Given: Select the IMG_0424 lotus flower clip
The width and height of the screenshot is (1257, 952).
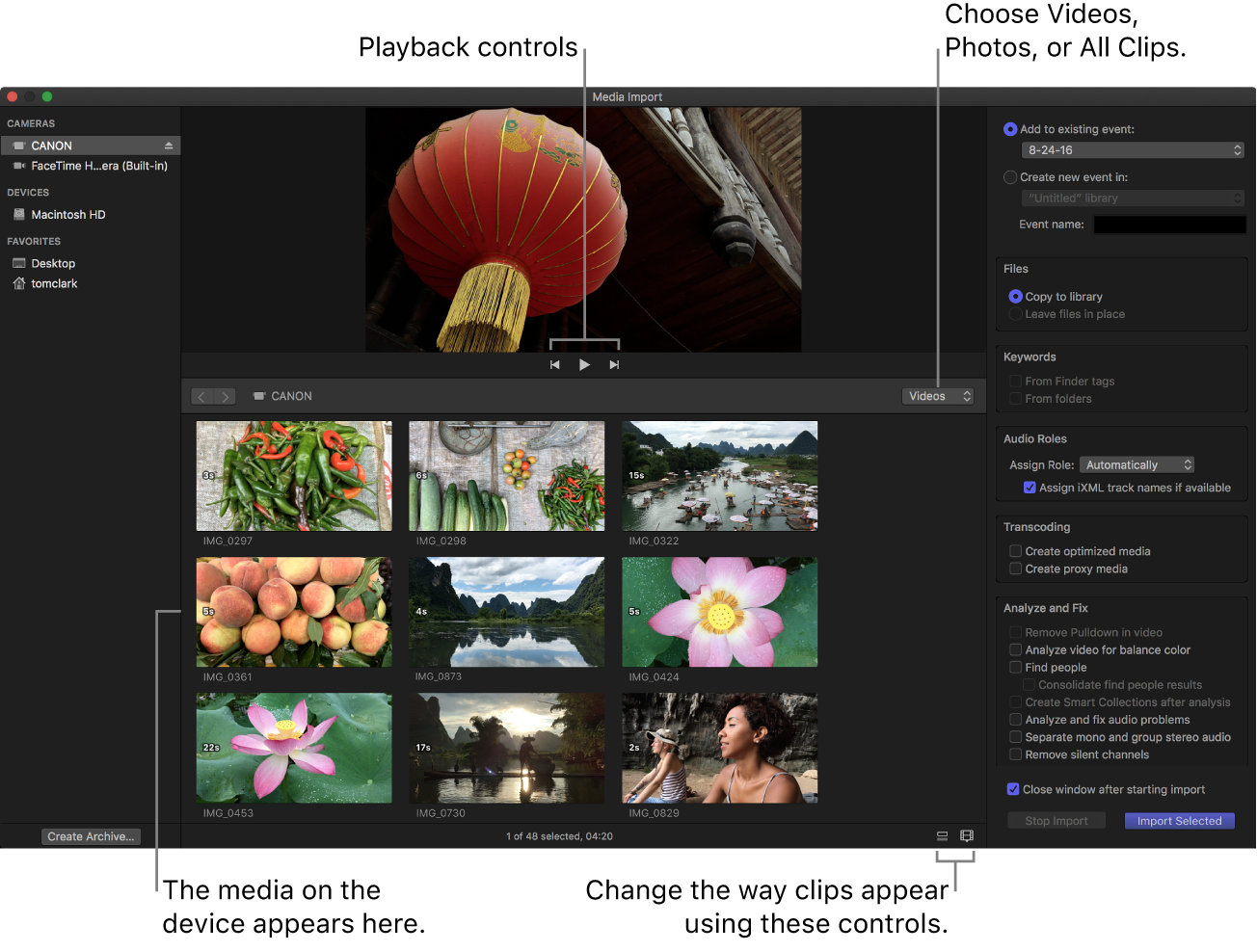Looking at the screenshot, I should [719, 612].
